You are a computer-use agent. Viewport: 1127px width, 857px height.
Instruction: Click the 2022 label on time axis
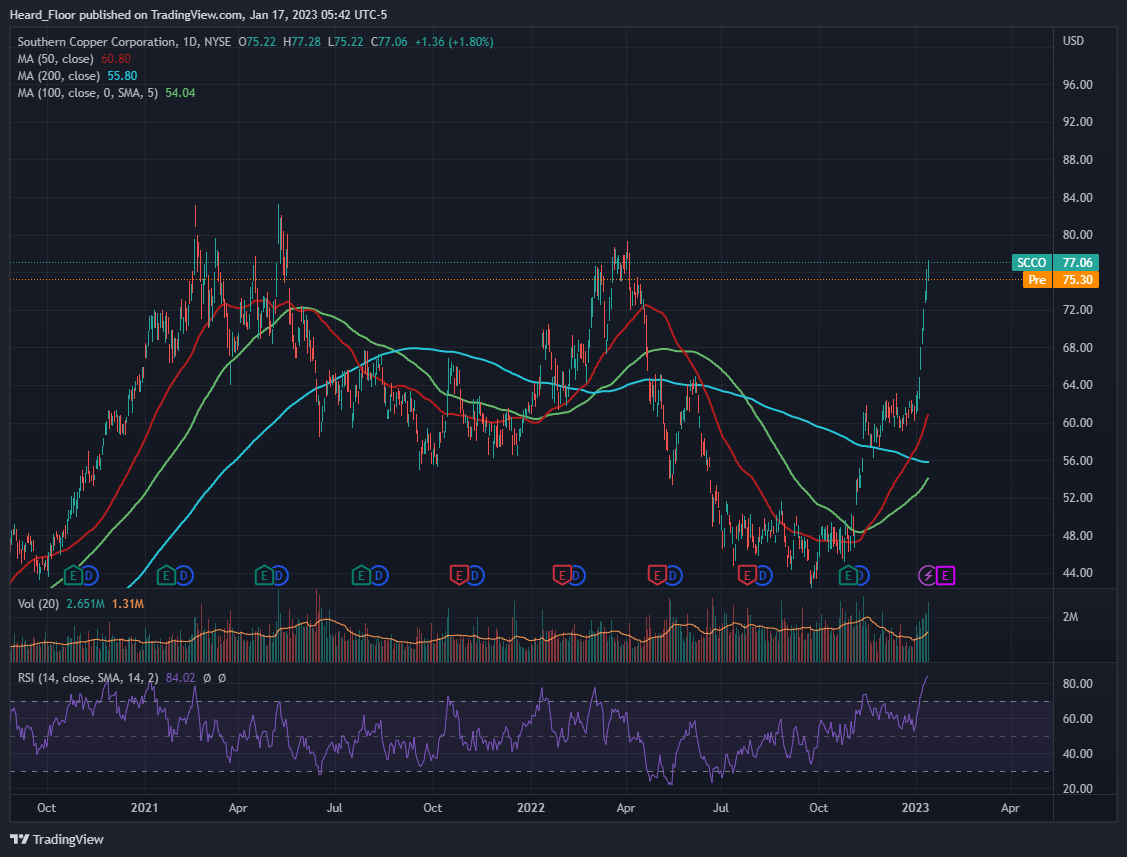pos(531,807)
